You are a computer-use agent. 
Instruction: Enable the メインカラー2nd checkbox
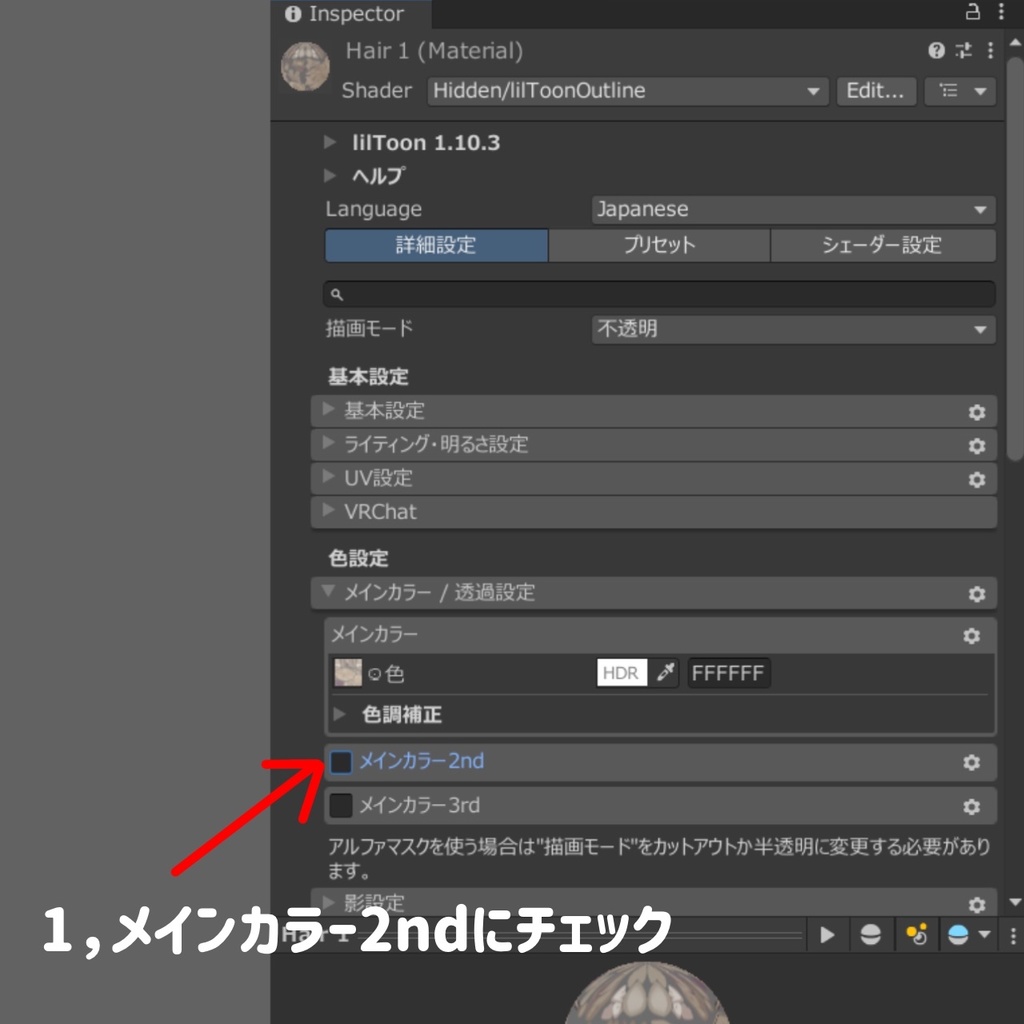pyautogui.click(x=341, y=762)
